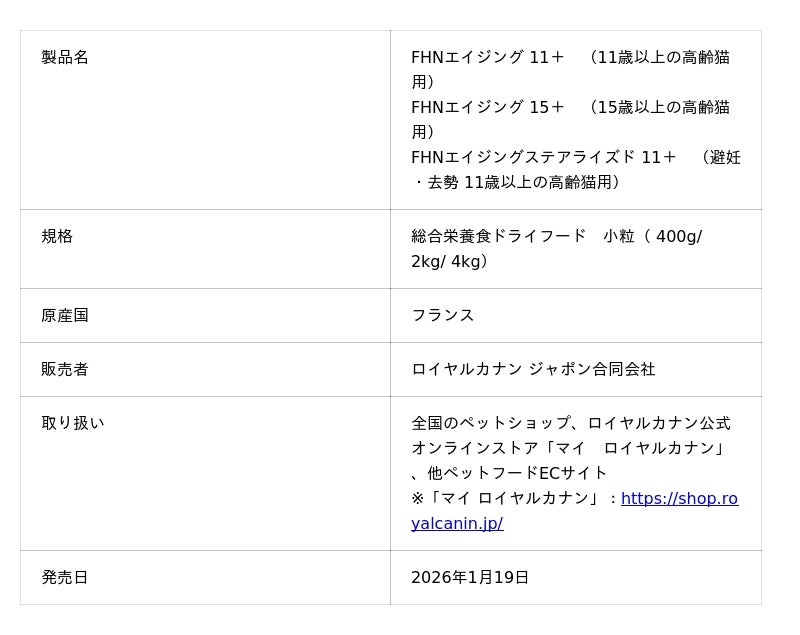800x635 pixels.
Task: Click the 販売者 row label
Action: click(x=65, y=370)
